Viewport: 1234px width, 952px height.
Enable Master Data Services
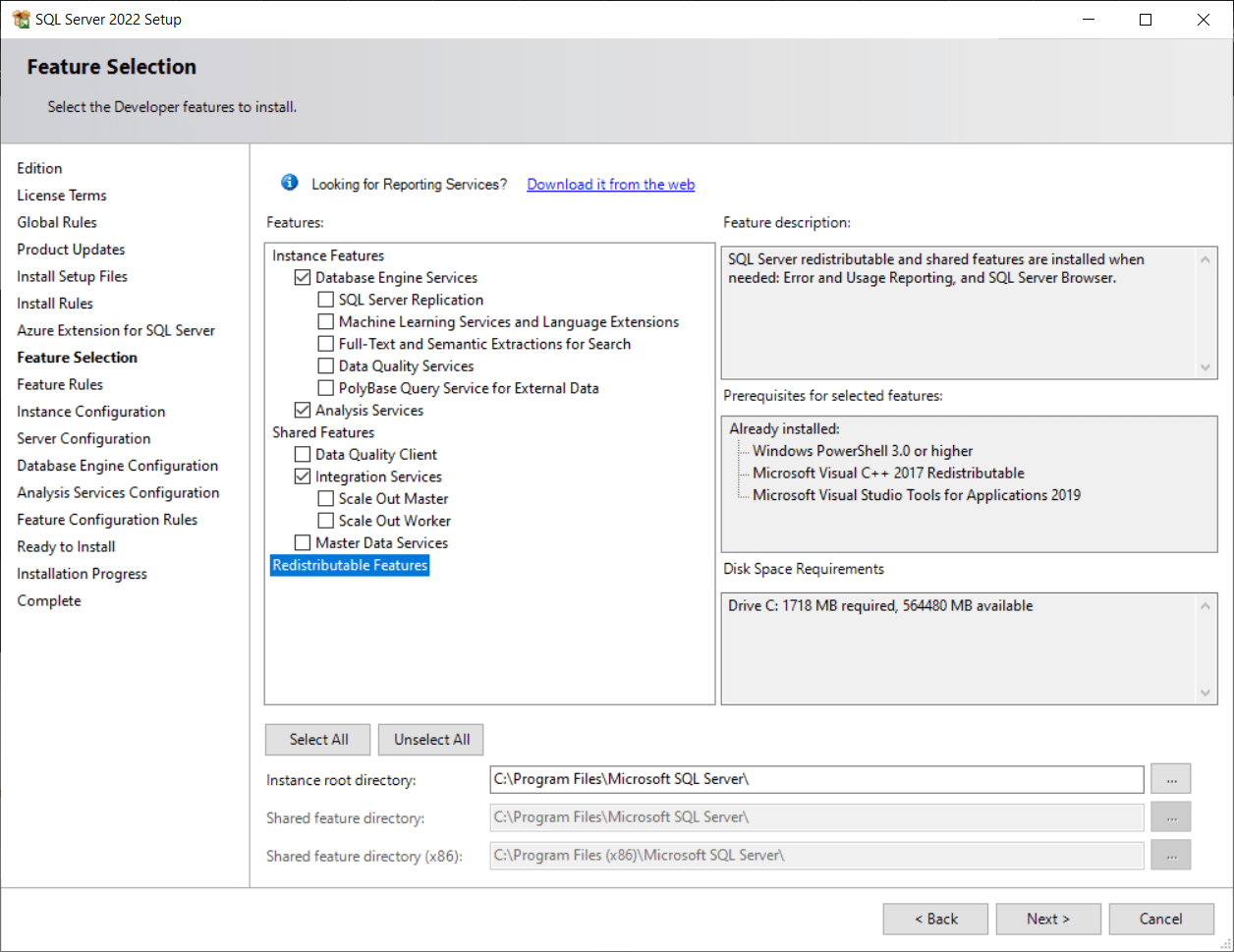click(303, 542)
